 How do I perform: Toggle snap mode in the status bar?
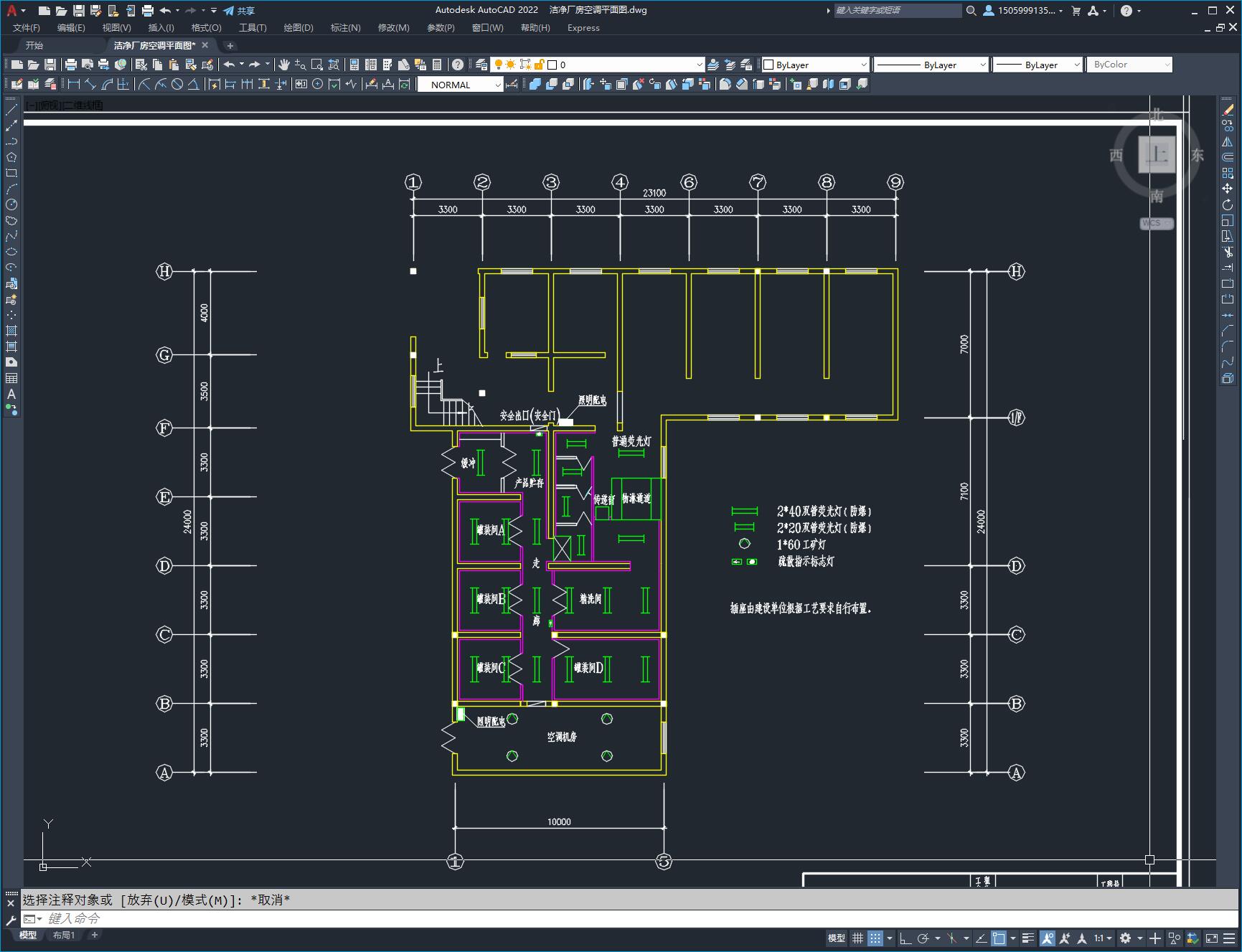(875, 938)
